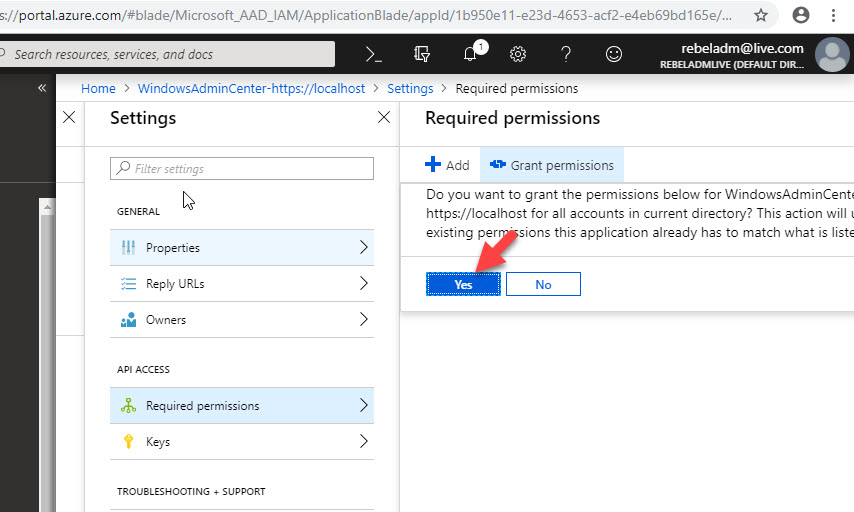
Task: Close the Settings blade
Action: [x=384, y=117]
